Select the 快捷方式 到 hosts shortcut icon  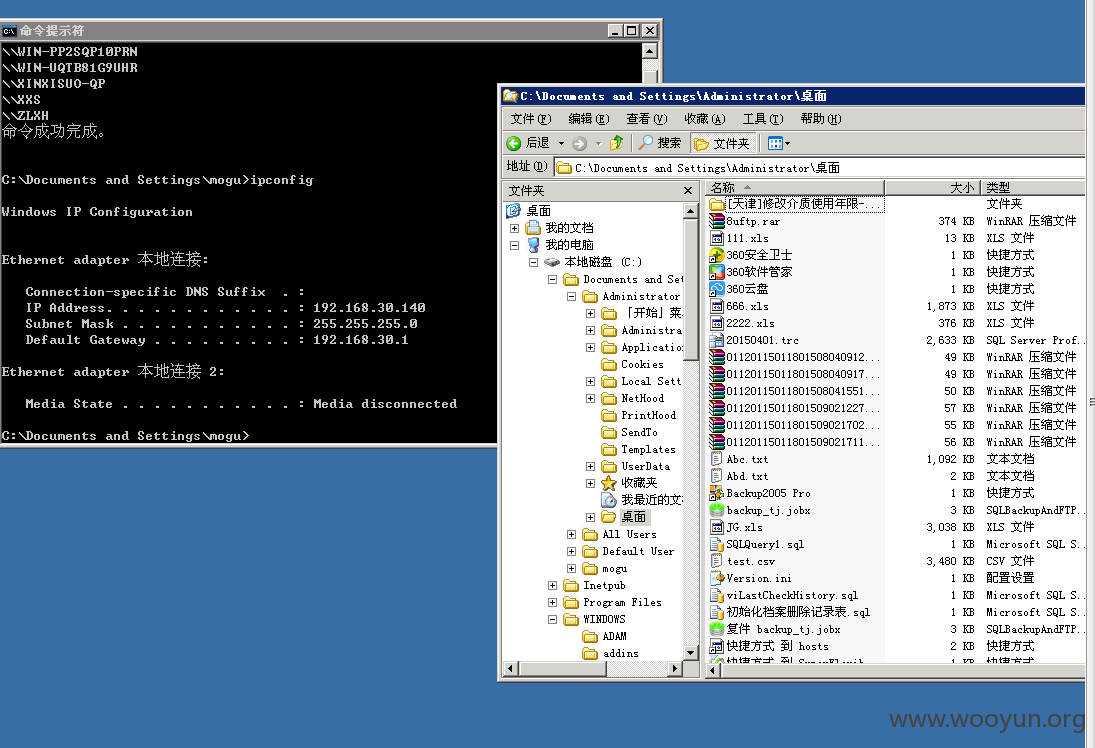[716, 646]
